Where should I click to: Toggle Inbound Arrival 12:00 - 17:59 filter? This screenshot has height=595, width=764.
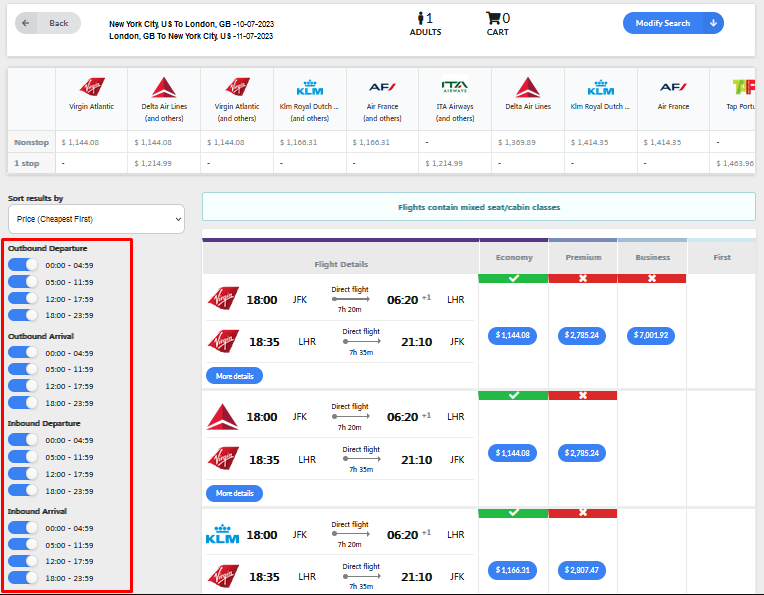point(23,561)
